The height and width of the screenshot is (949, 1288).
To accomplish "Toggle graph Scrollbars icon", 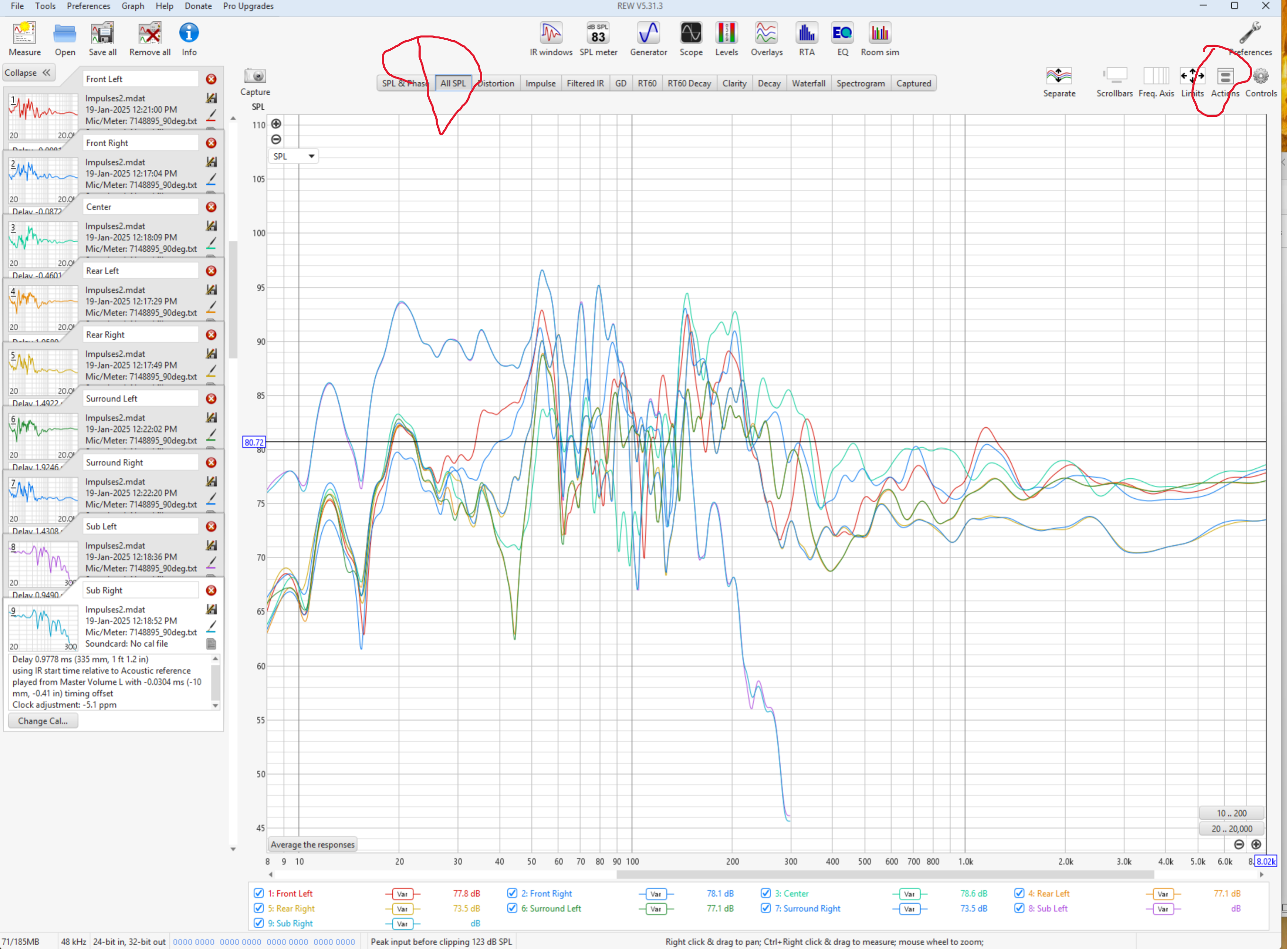I will (1114, 76).
